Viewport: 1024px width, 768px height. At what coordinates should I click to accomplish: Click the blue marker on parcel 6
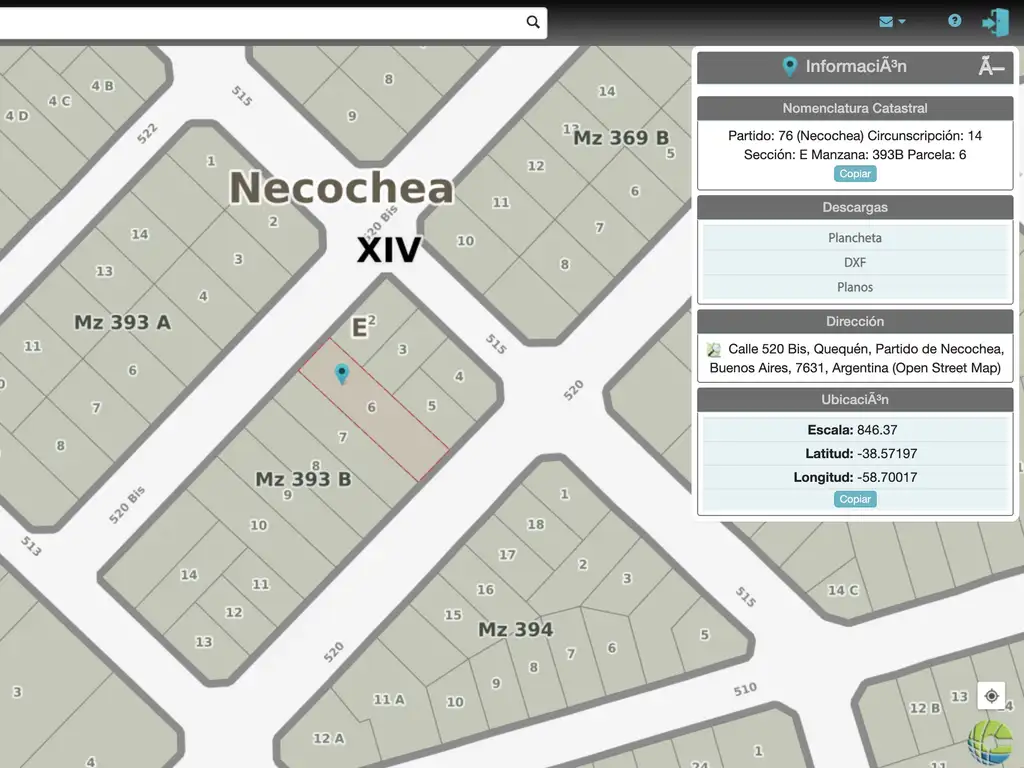[x=342, y=374]
